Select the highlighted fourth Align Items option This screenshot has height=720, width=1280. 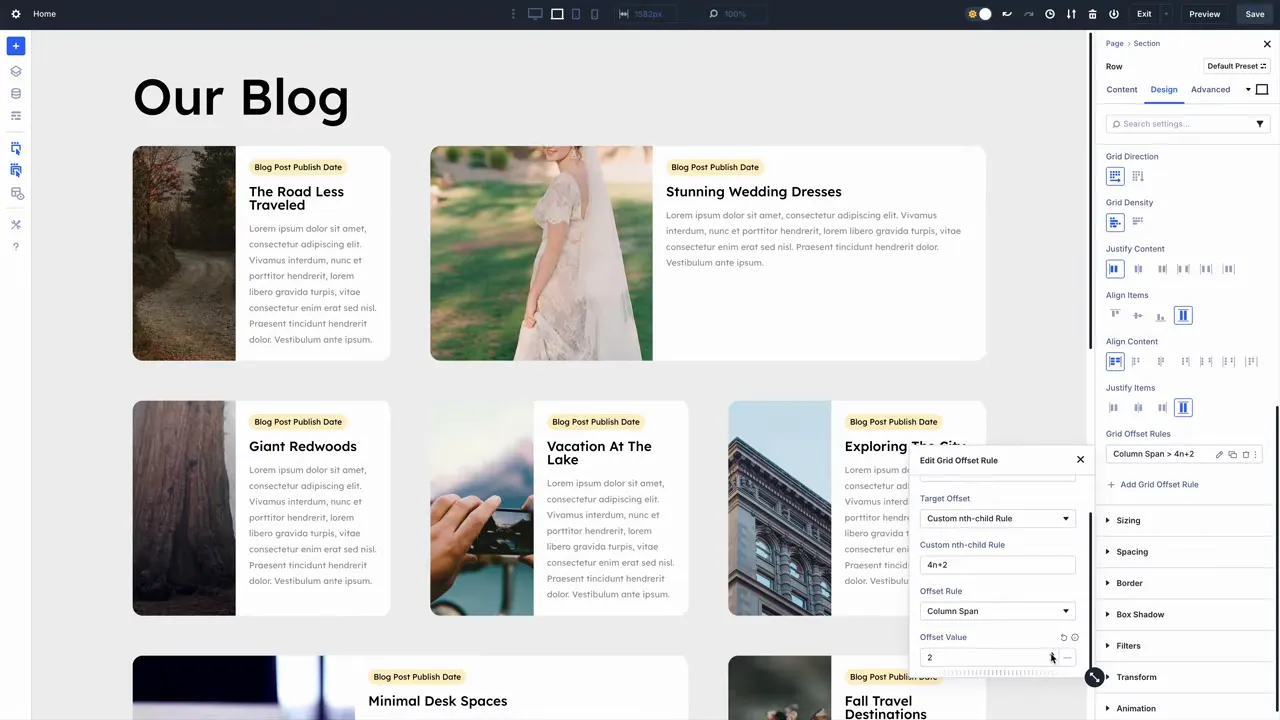1183,315
